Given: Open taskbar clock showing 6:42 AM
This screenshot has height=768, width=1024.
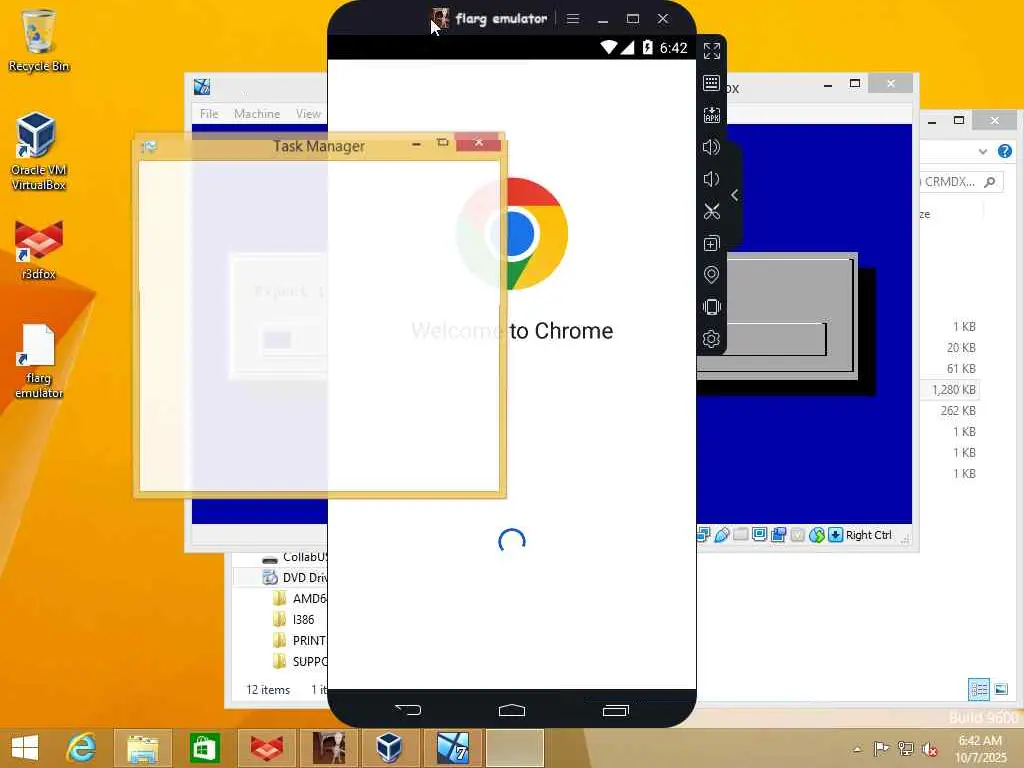Looking at the screenshot, I should click(980, 749).
